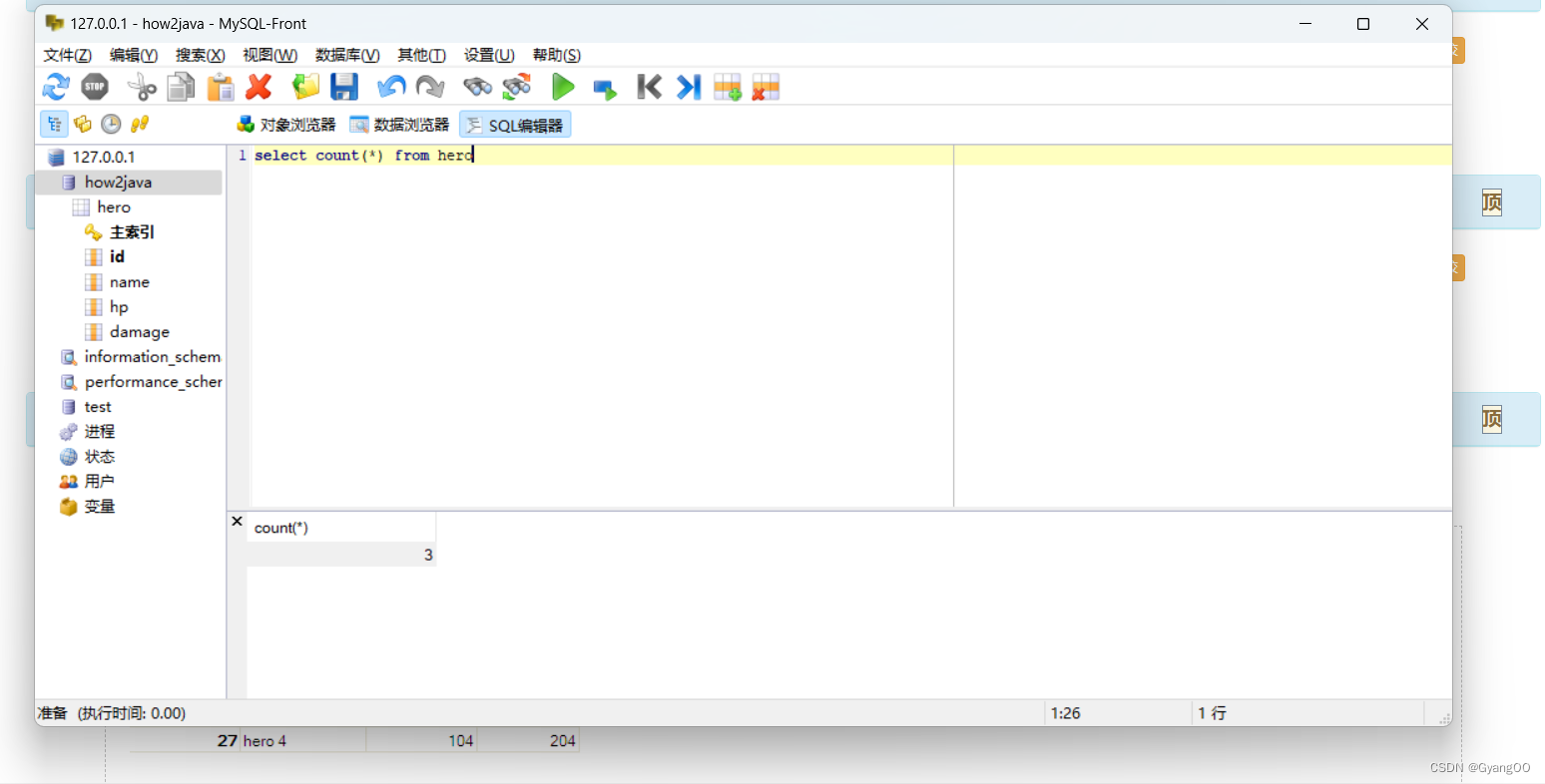Screen dimensions: 1545x784
Task: Select the information_schema database node
Action: [x=154, y=356]
